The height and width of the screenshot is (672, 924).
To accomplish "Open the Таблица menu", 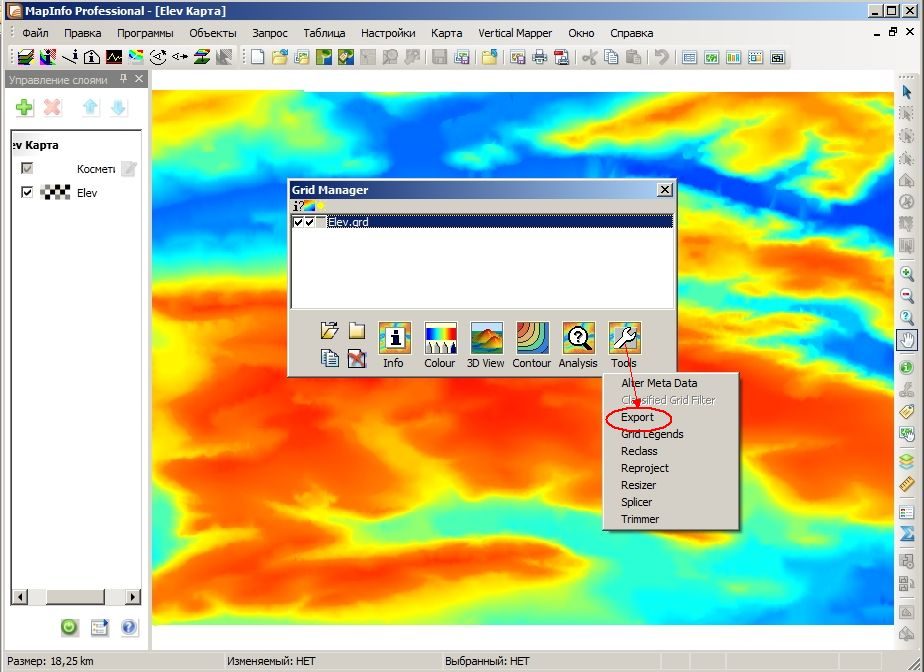I will 324,33.
